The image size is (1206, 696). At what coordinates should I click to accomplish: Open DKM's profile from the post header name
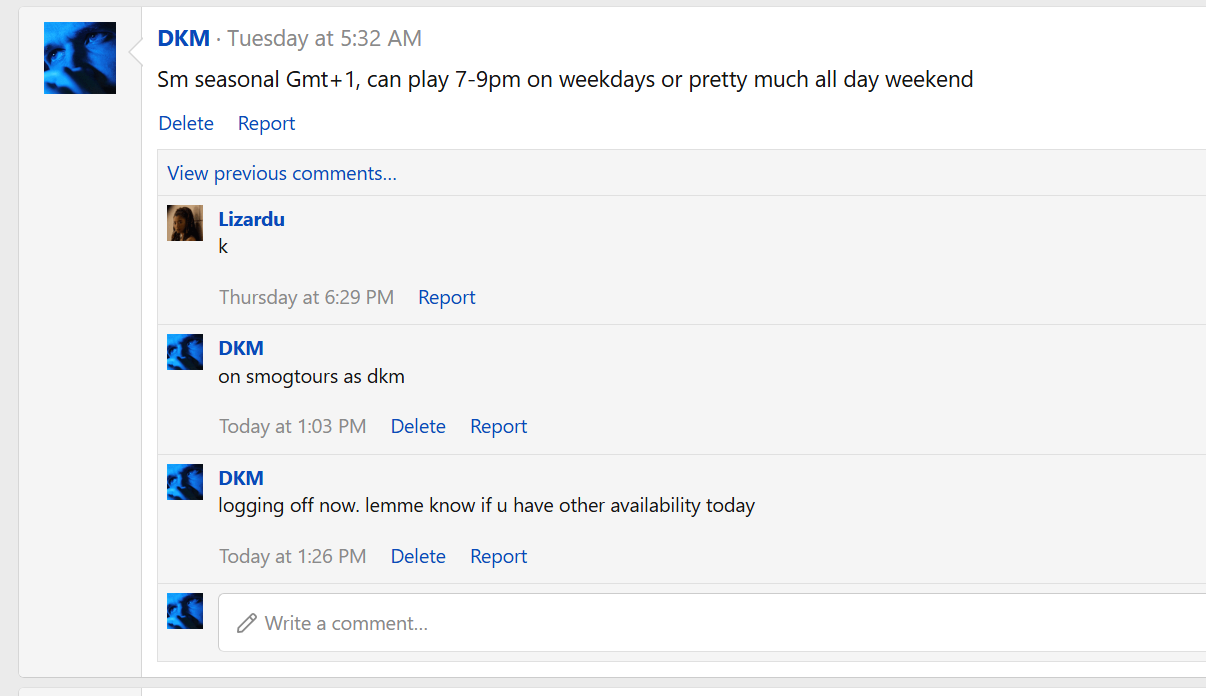click(x=184, y=38)
